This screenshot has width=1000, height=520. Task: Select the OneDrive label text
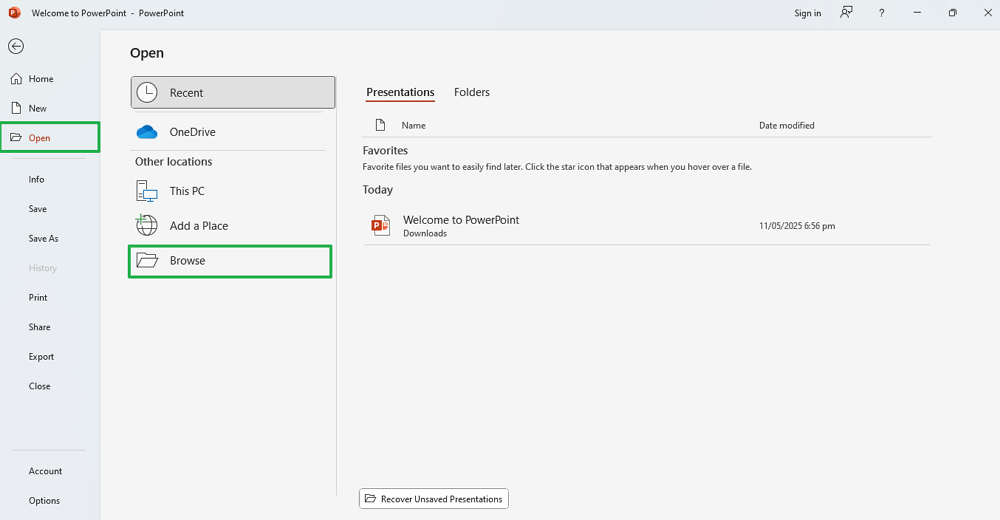click(193, 132)
